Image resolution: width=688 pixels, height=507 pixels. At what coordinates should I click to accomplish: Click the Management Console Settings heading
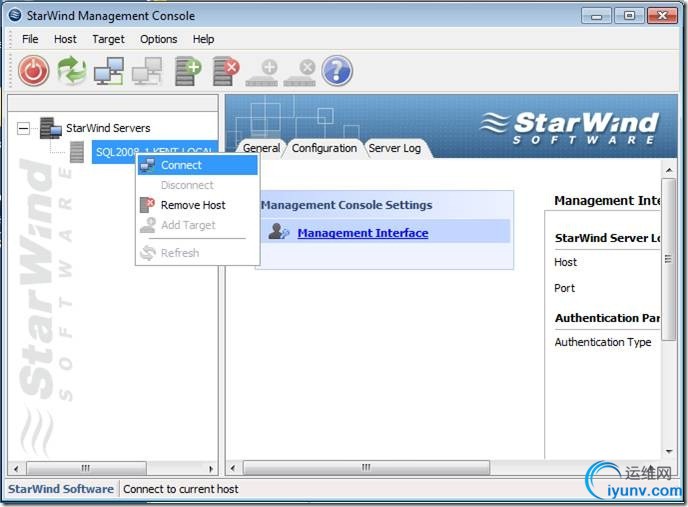[x=347, y=205]
